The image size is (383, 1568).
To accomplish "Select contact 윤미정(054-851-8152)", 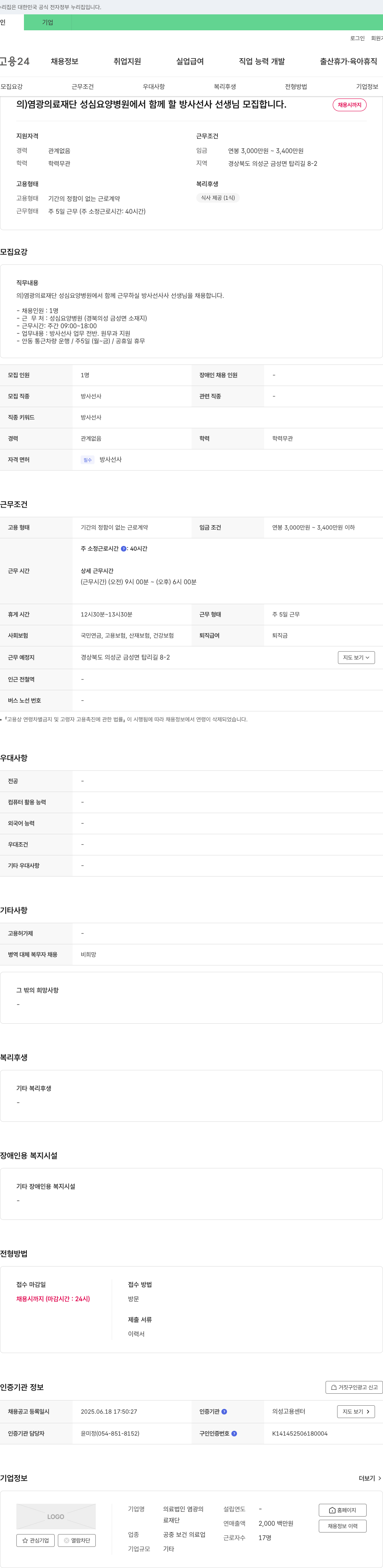I will pos(110,1434).
